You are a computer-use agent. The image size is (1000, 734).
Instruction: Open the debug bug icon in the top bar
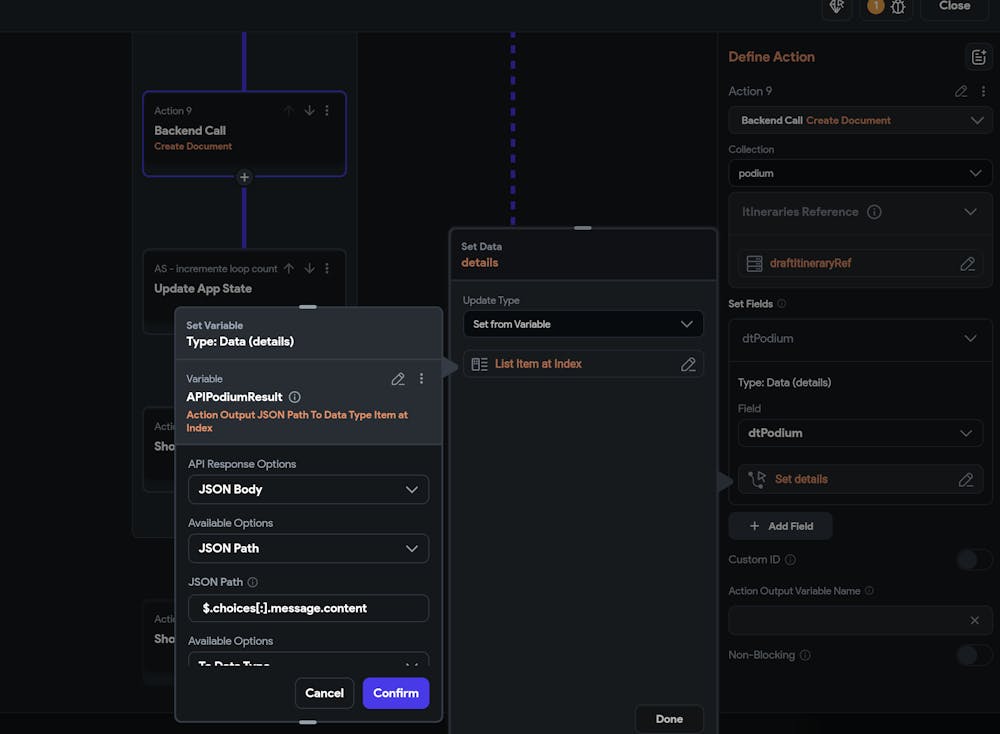[898, 7]
